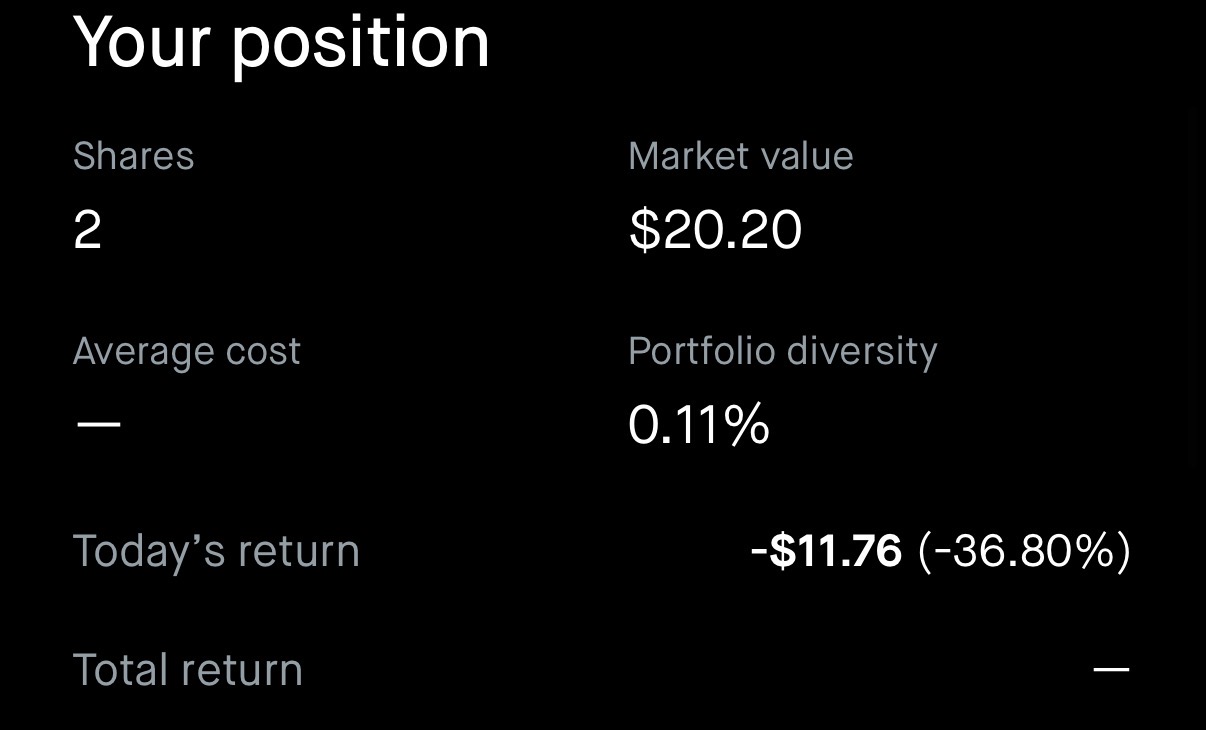Click the word "Your" in the heading

point(142,42)
